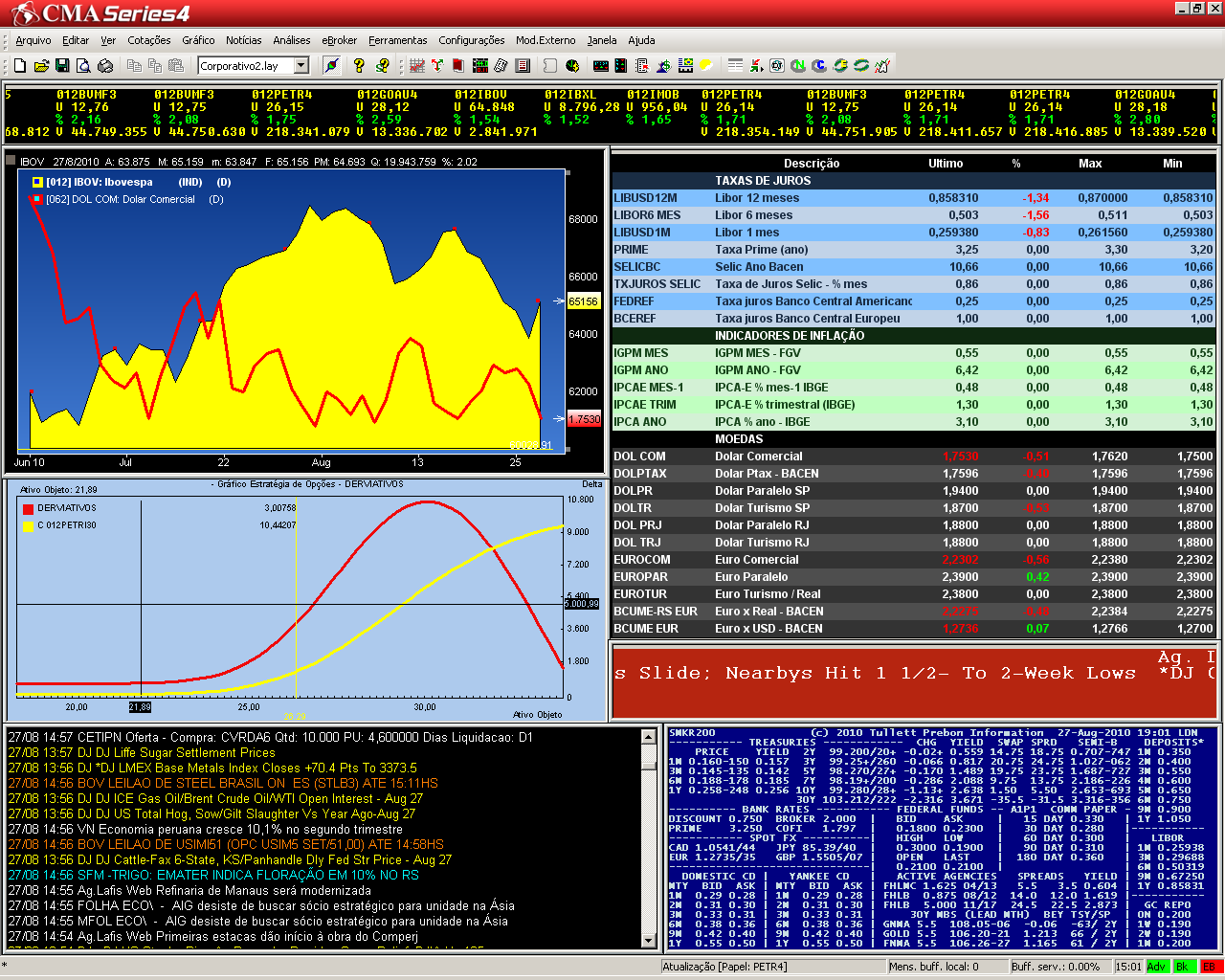Viewport: 1225px width, 980px height.
Task: Select the EUROCOM Euro Comercial row
Action: click(x=913, y=560)
